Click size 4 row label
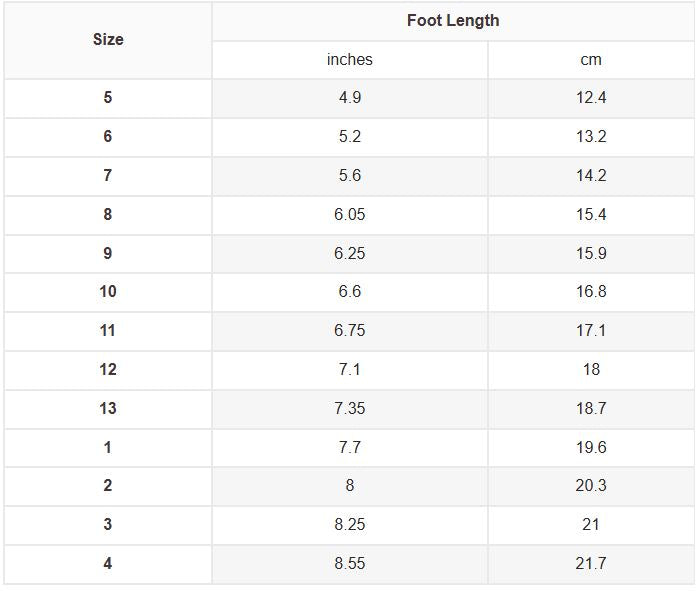 108,564
